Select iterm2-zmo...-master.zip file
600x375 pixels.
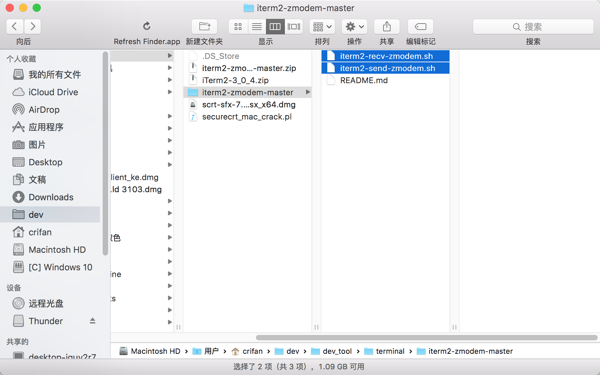pyautogui.click(x=247, y=68)
